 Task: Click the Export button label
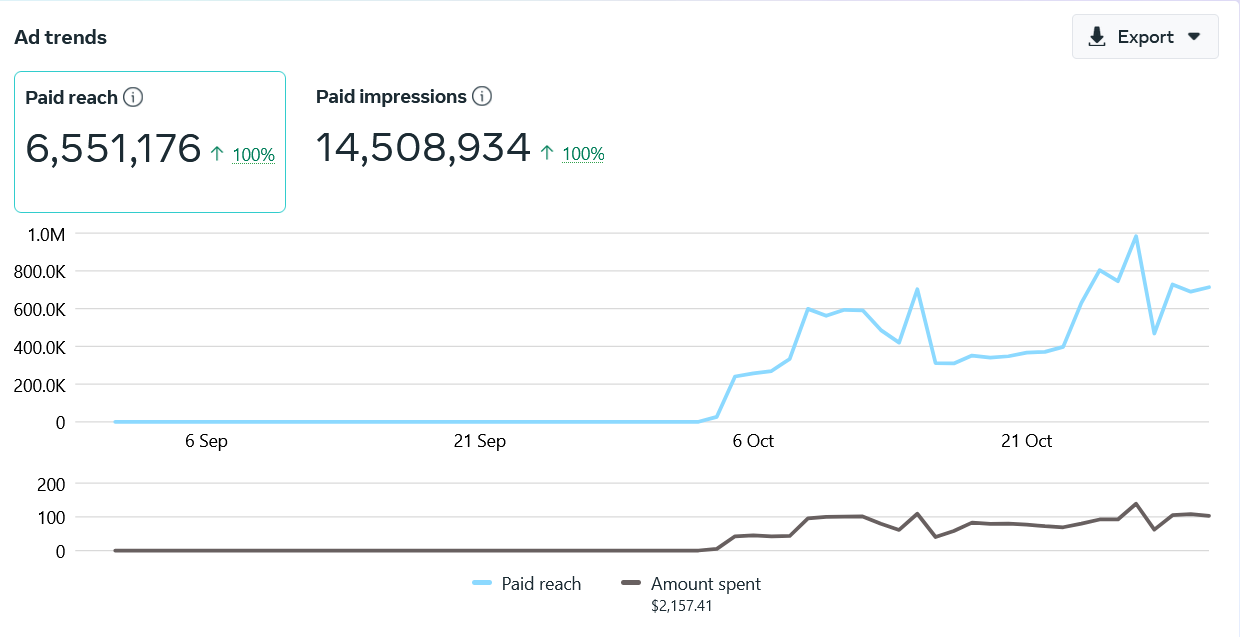pos(1145,37)
